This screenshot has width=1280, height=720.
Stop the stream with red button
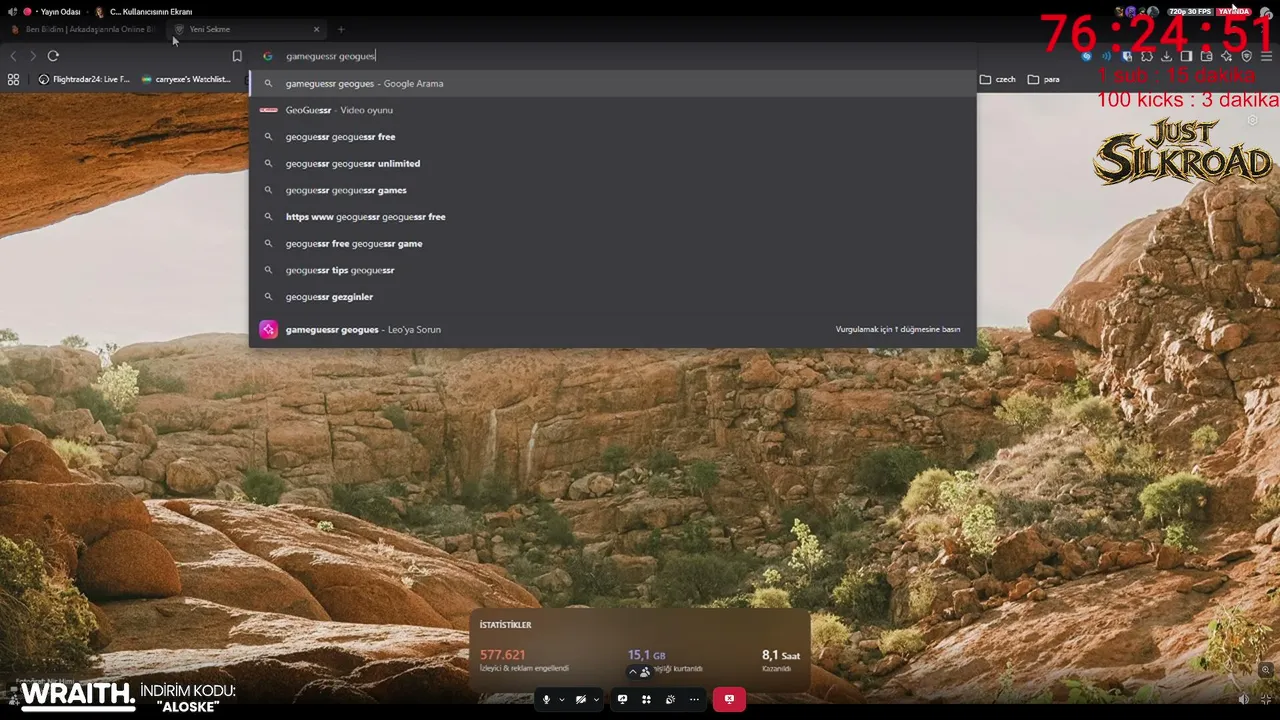(729, 699)
